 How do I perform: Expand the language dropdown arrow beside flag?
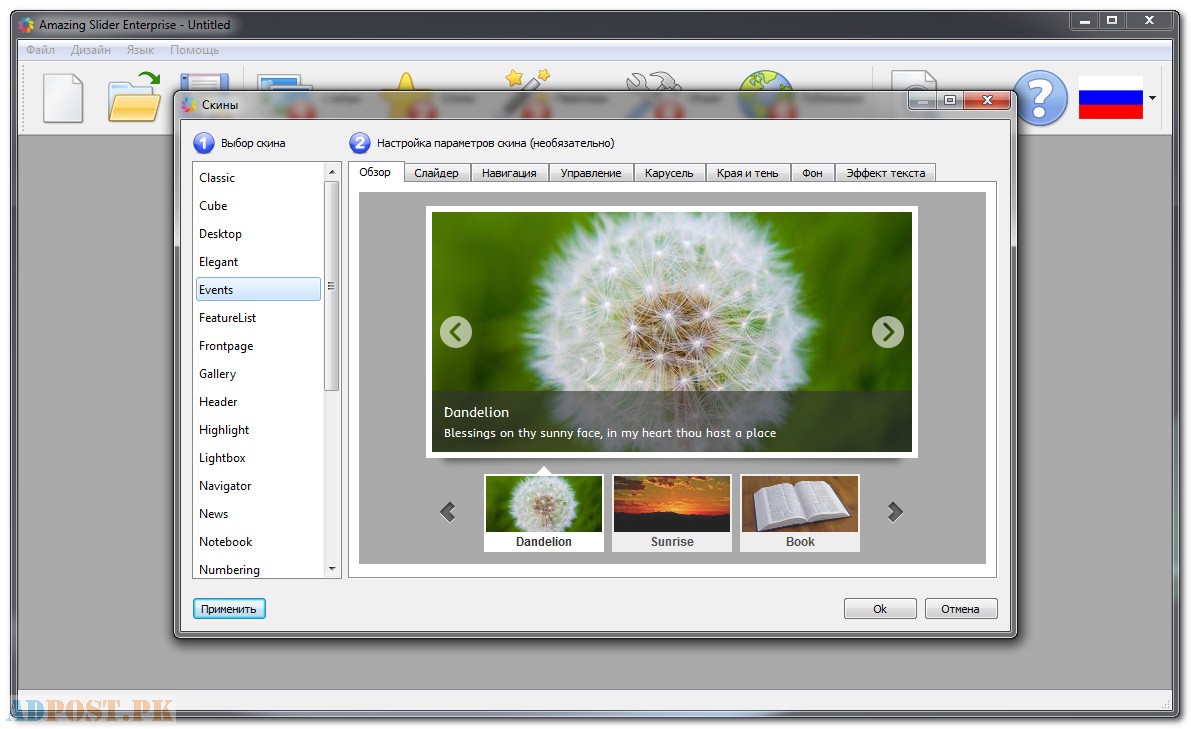point(1152,98)
